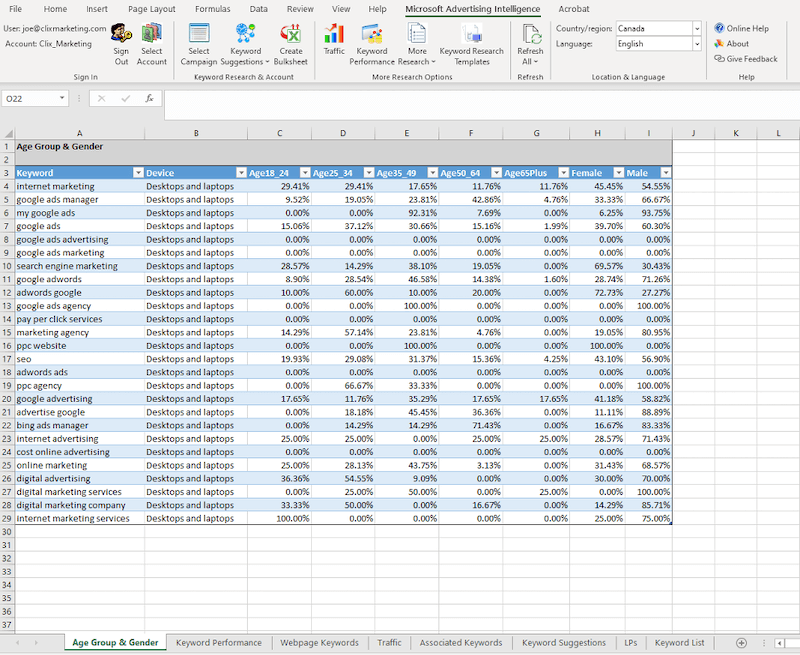This screenshot has width=800, height=655.
Task: Click into the formula bar input
Action: pos(482,105)
